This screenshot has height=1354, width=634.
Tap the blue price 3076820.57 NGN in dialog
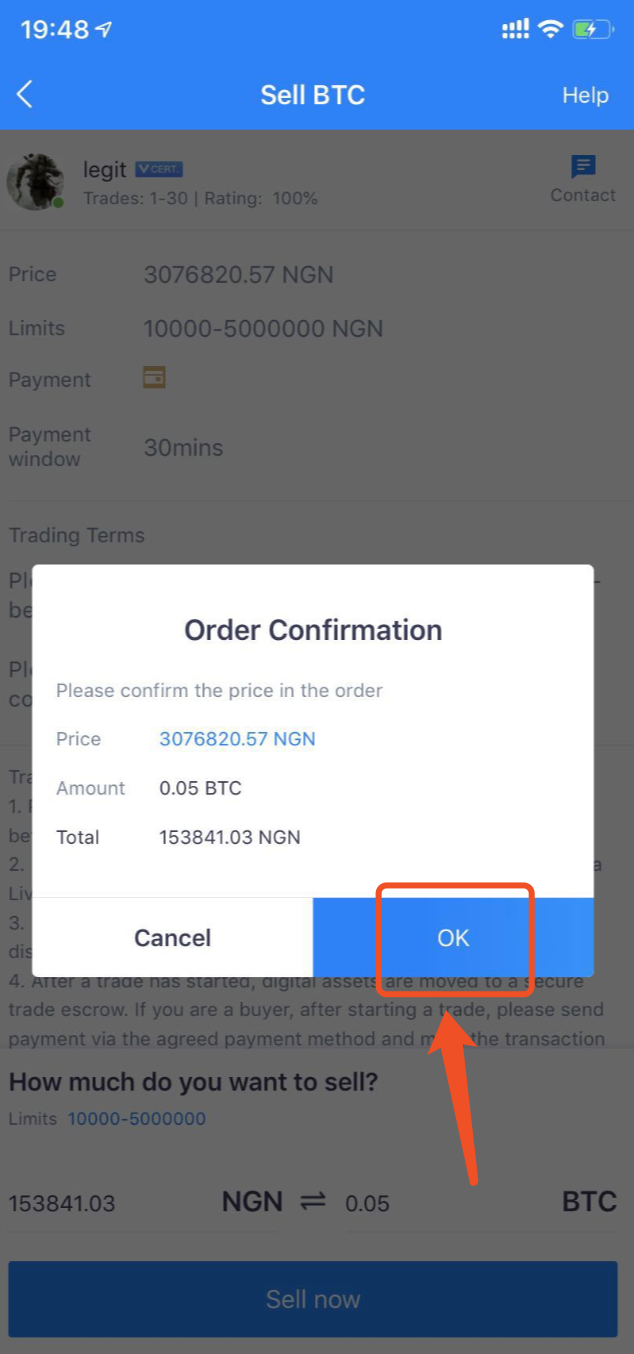237,739
